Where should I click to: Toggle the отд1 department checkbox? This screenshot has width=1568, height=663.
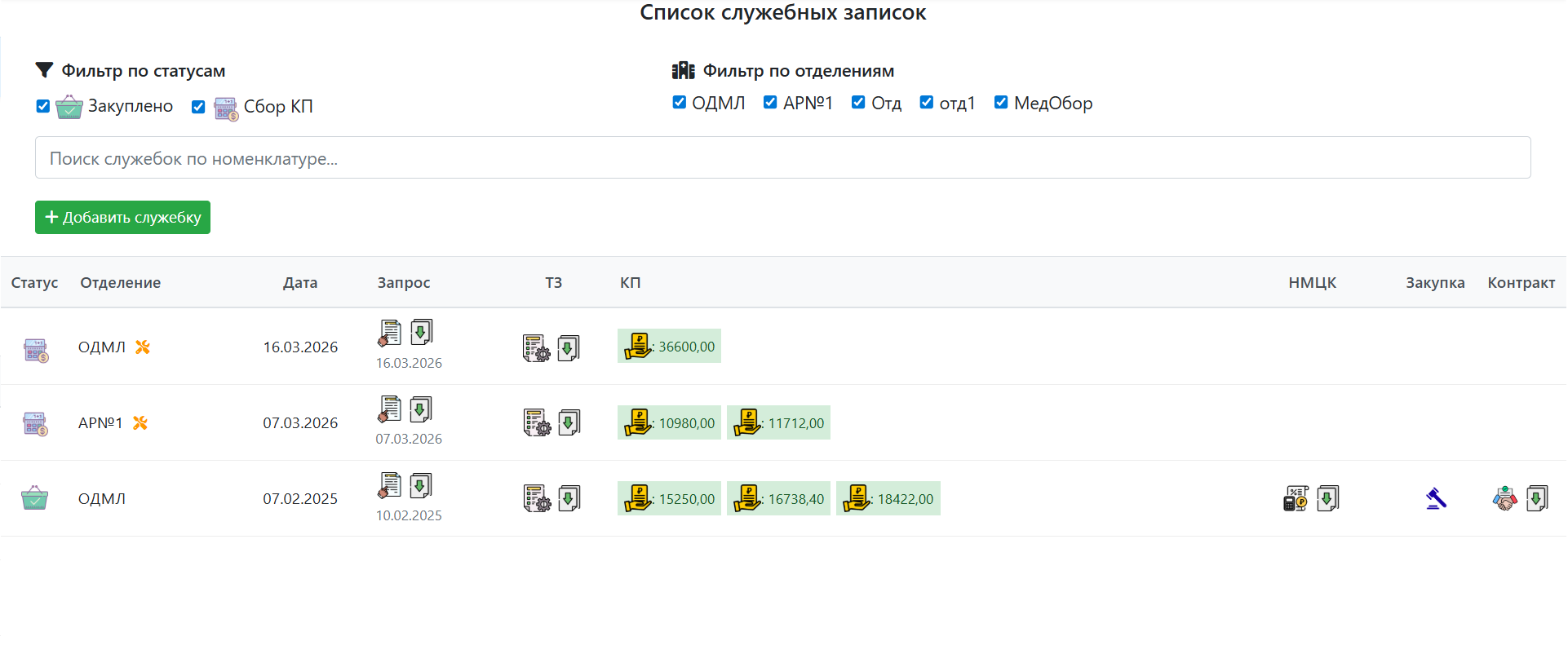coord(927,102)
